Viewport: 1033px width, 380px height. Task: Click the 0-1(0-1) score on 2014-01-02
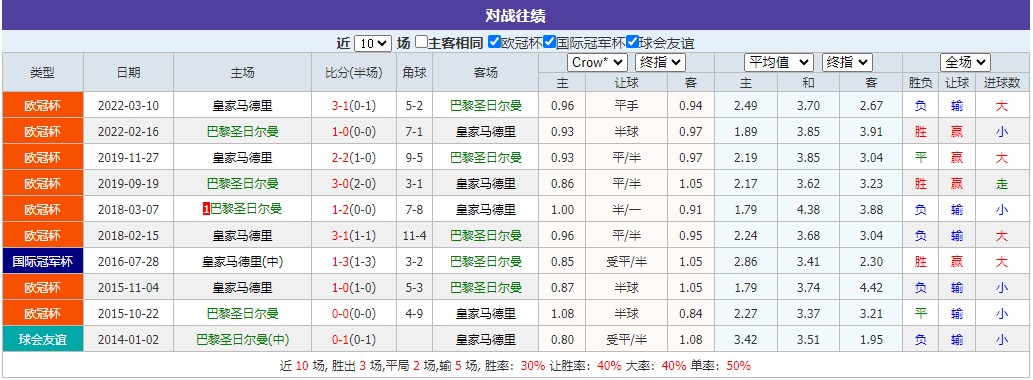point(354,340)
